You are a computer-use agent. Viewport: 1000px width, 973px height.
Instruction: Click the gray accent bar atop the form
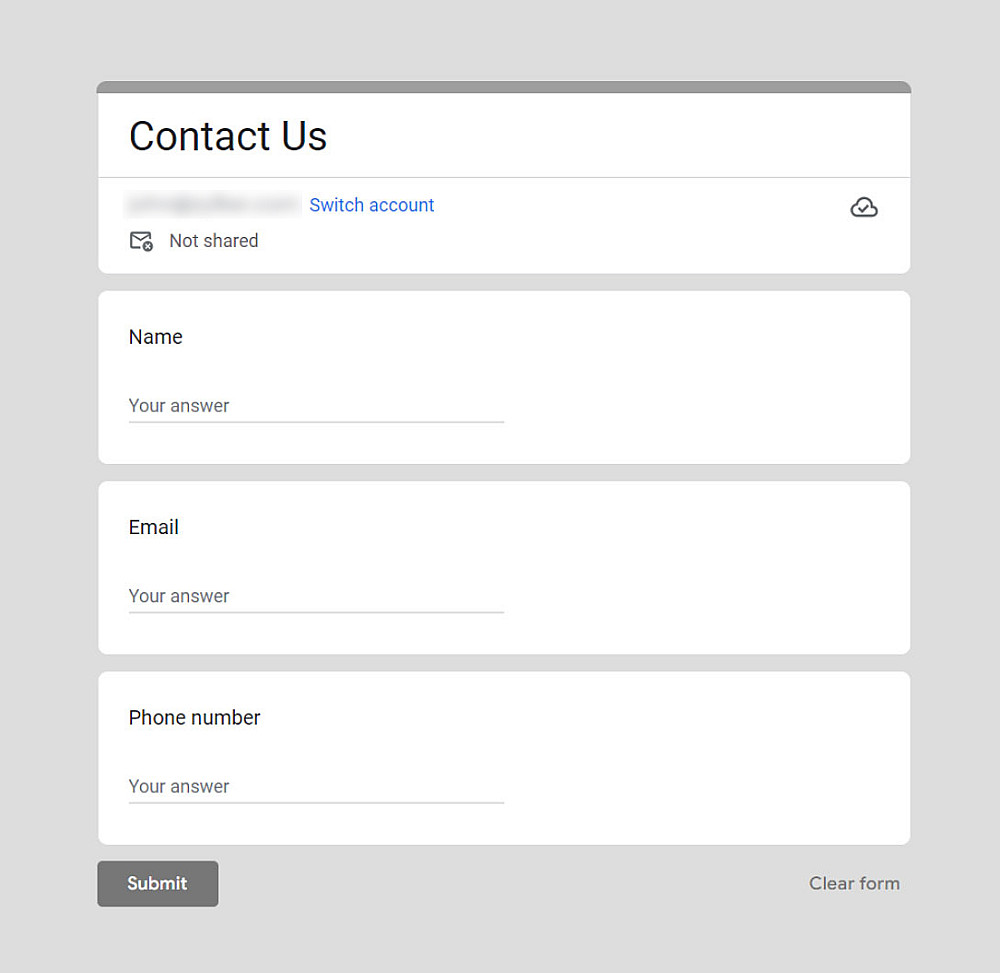pyautogui.click(x=504, y=87)
